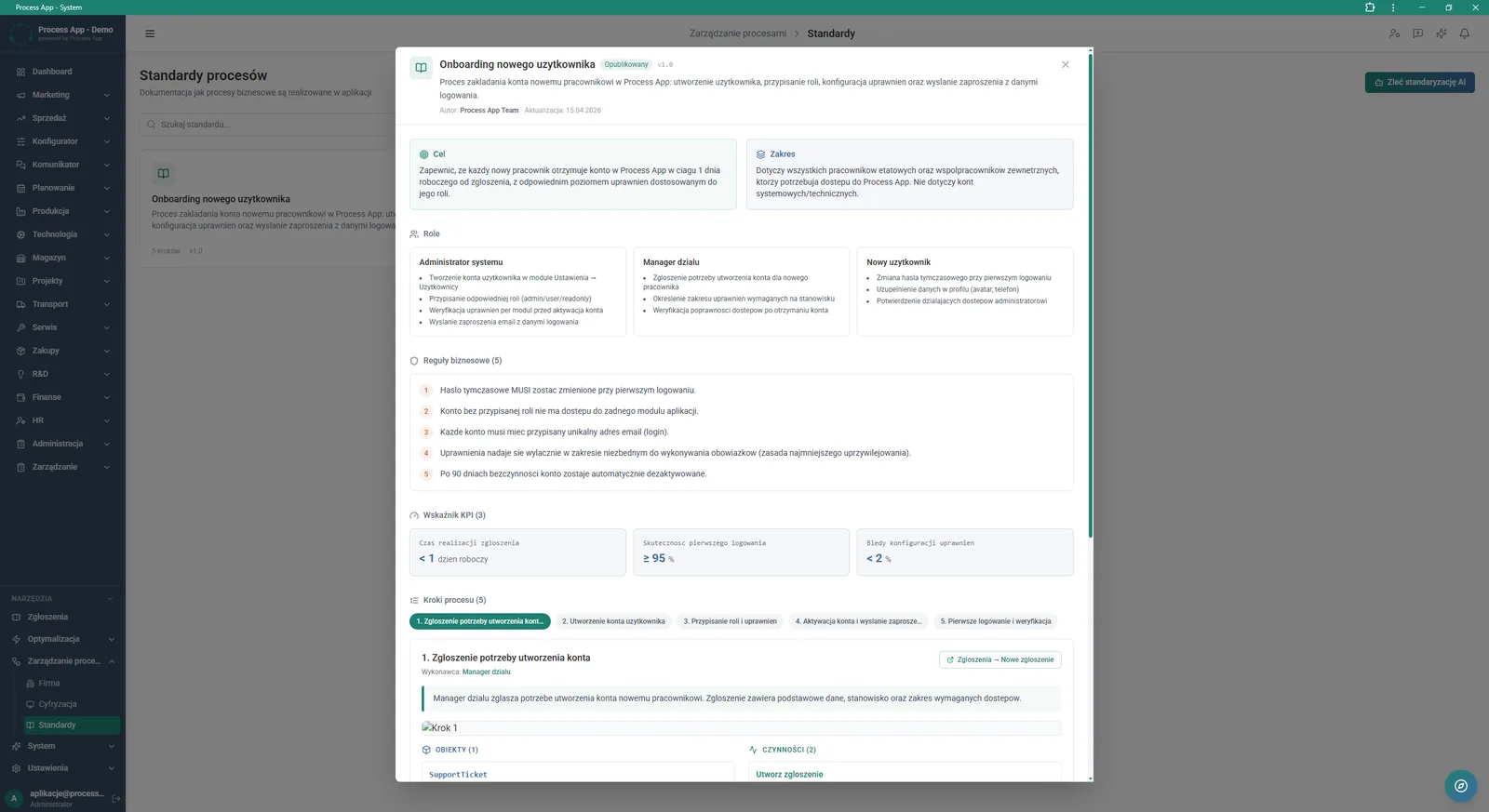Expand the Zarządzanie menu chevron
The image size is (1489, 812).
pos(107,467)
